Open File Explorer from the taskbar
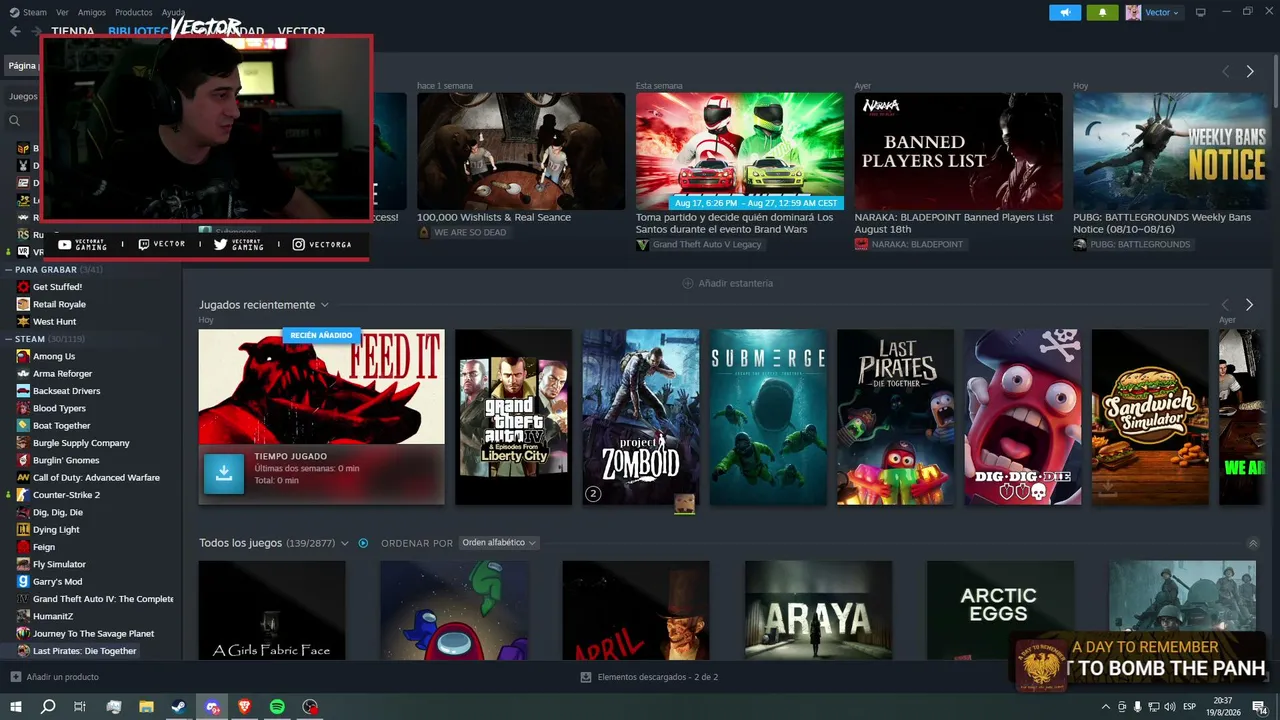The image size is (1280, 720). click(146, 707)
